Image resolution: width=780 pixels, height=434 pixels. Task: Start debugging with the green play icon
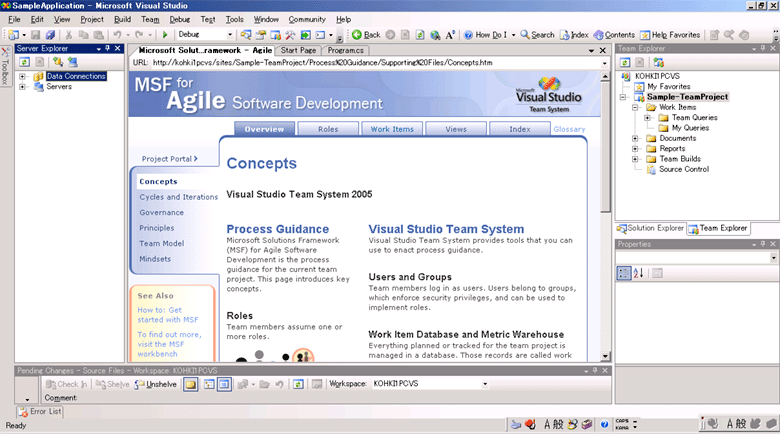click(x=165, y=35)
